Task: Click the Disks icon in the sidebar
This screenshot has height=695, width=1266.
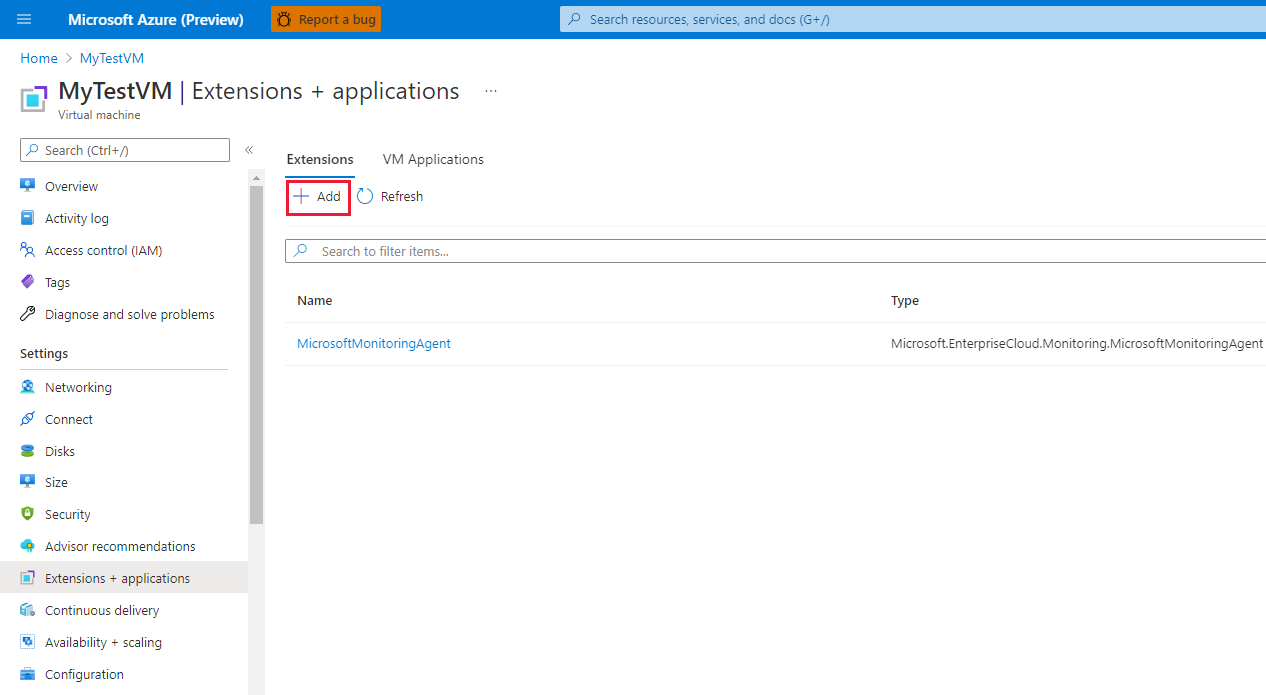Action: click(x=28, y=451)
